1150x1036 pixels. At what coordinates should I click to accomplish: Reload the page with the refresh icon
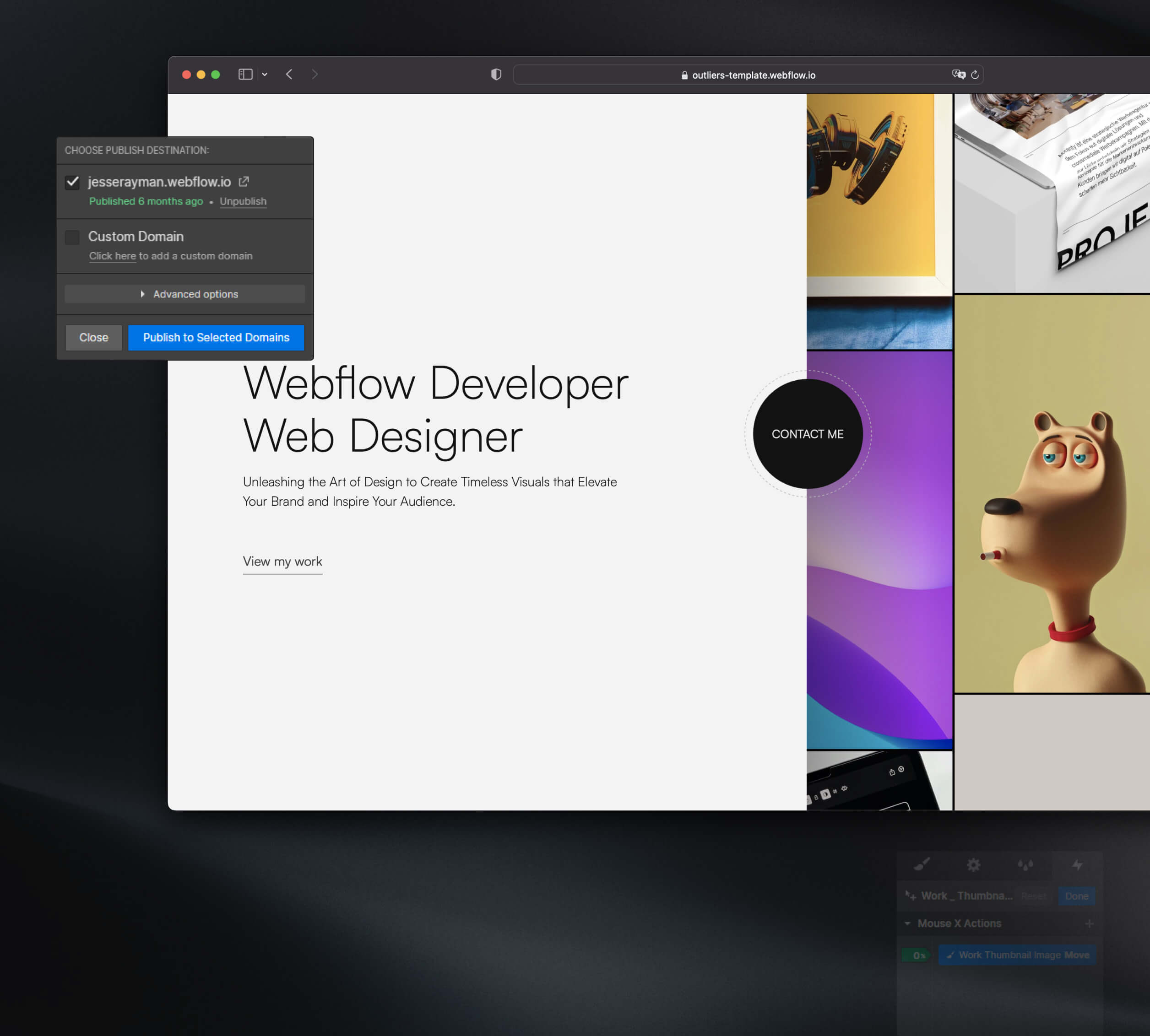tap(975, 75)
